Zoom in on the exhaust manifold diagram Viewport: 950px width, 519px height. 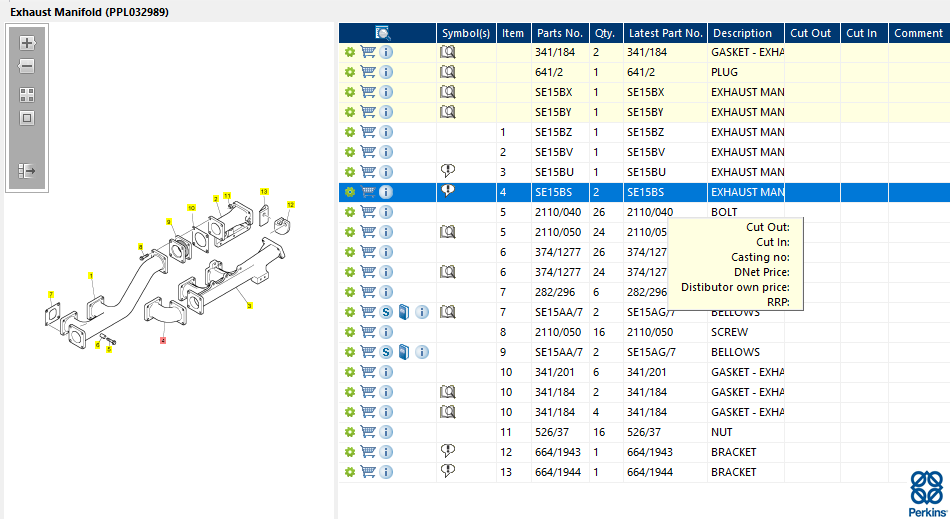point(27,43)
